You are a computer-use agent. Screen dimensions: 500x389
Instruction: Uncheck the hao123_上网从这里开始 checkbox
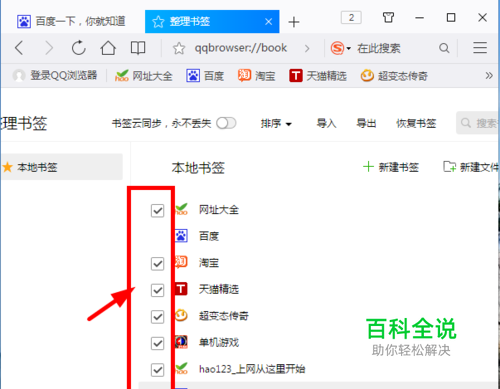[x=157, y=369]
